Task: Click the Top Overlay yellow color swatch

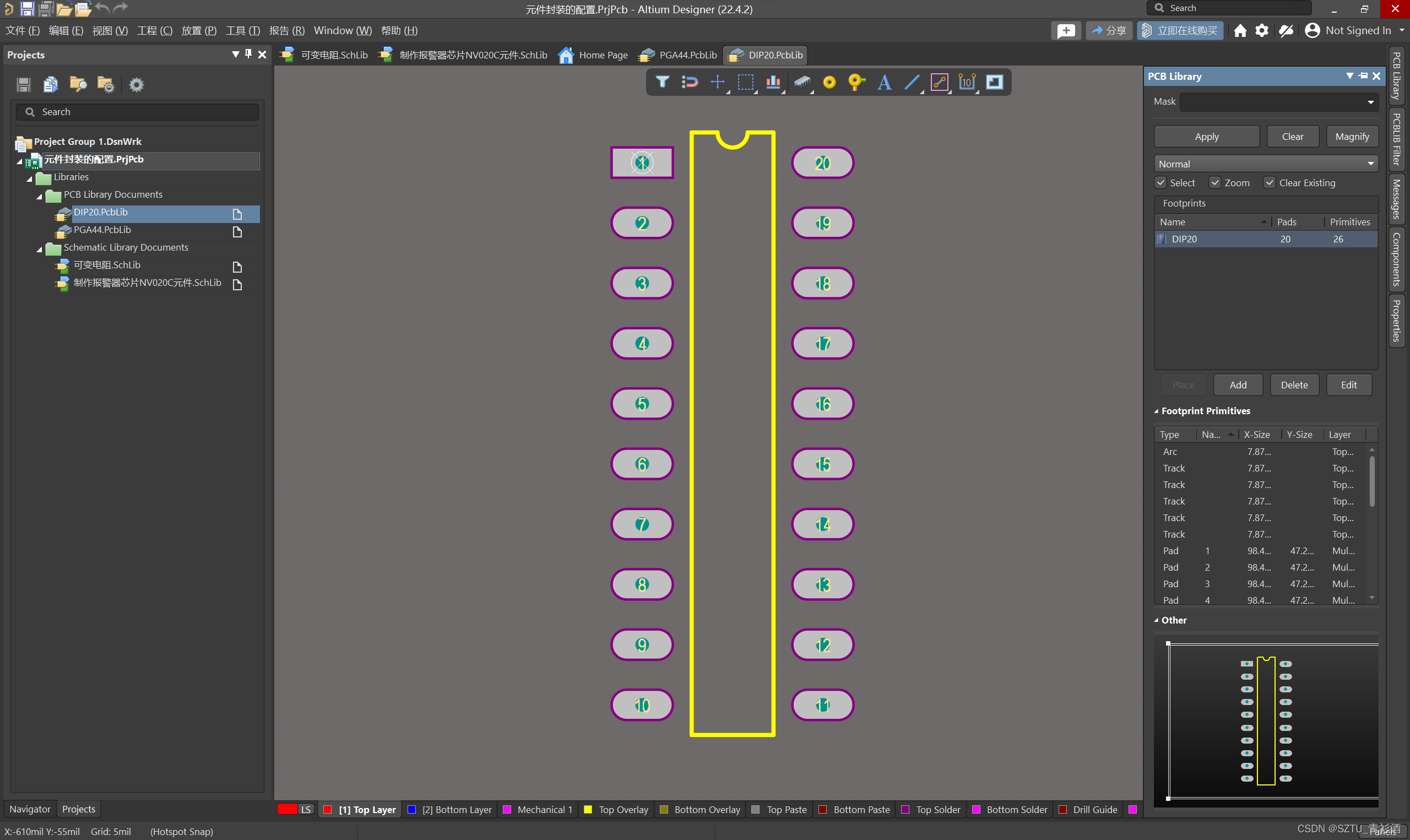Action: click(x=588, y=810)
